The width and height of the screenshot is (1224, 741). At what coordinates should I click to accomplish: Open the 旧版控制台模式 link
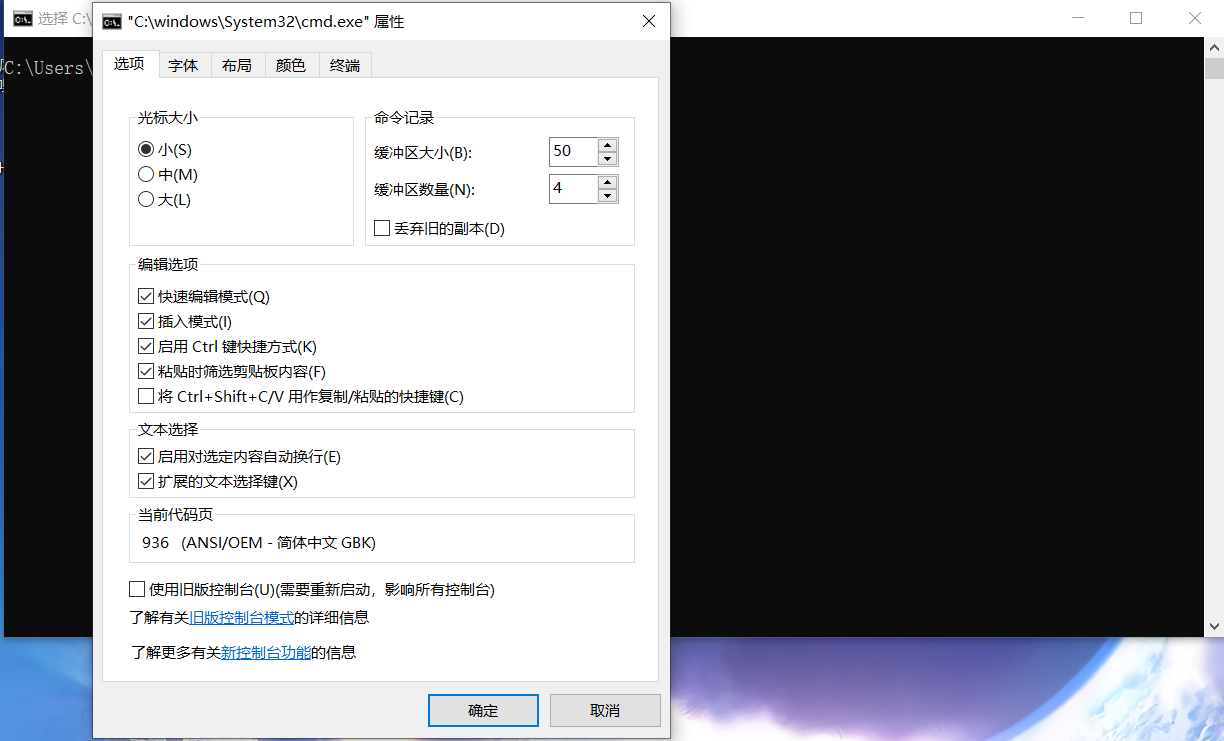[241, 618]
